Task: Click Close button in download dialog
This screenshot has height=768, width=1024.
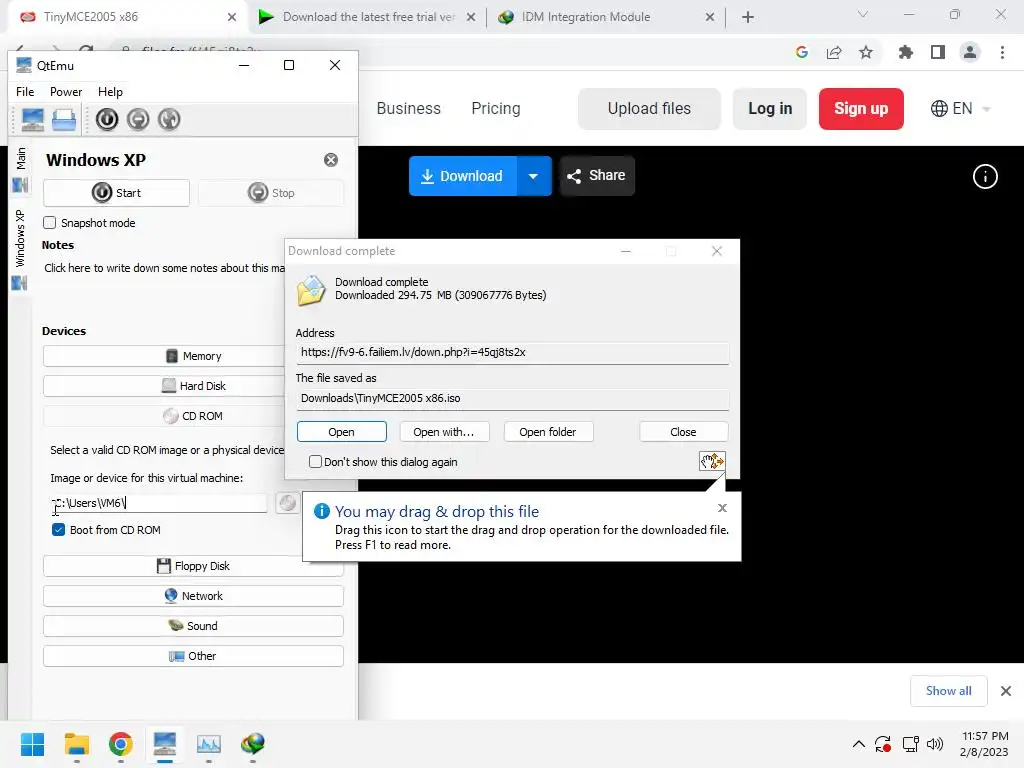Action: (x=683, y=432)
